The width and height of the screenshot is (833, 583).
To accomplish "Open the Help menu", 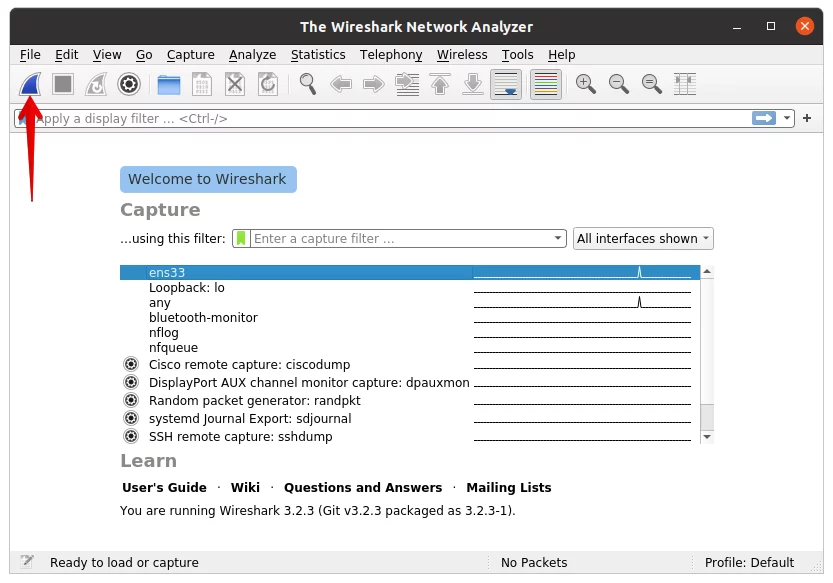I will (562, 55).
